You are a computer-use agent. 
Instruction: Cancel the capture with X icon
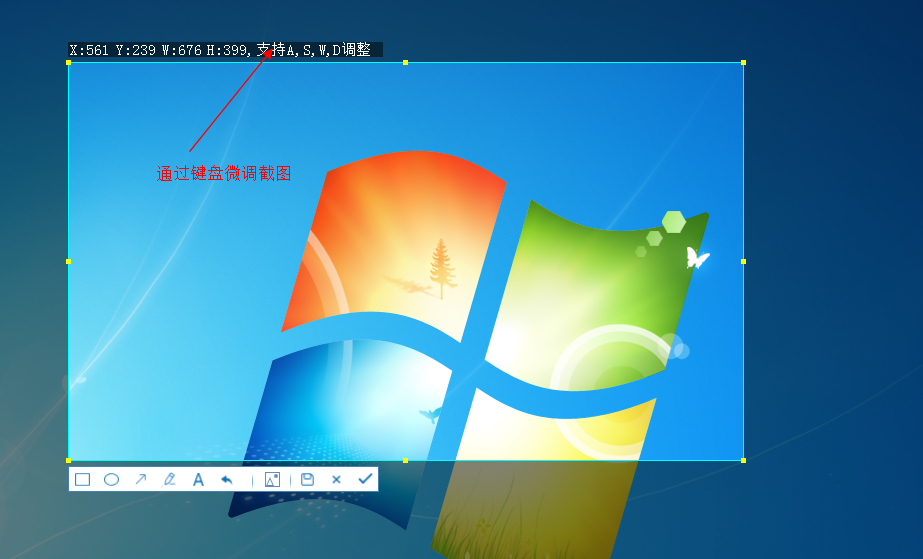pos(336,480)
